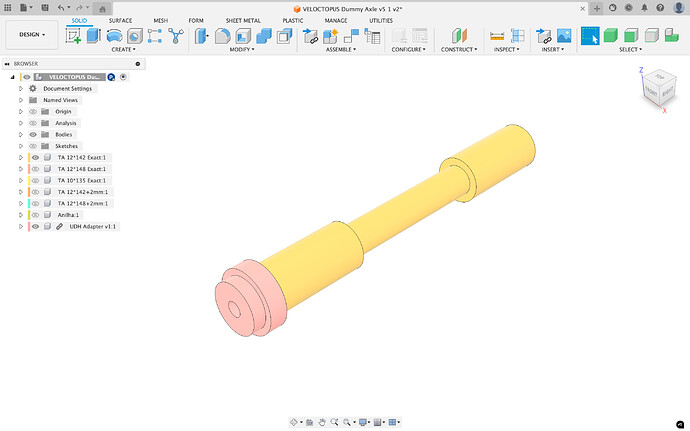Hide the TA 12*142 Exact:1 component
This screenshot has height=431, width=690.
[35, 157]
